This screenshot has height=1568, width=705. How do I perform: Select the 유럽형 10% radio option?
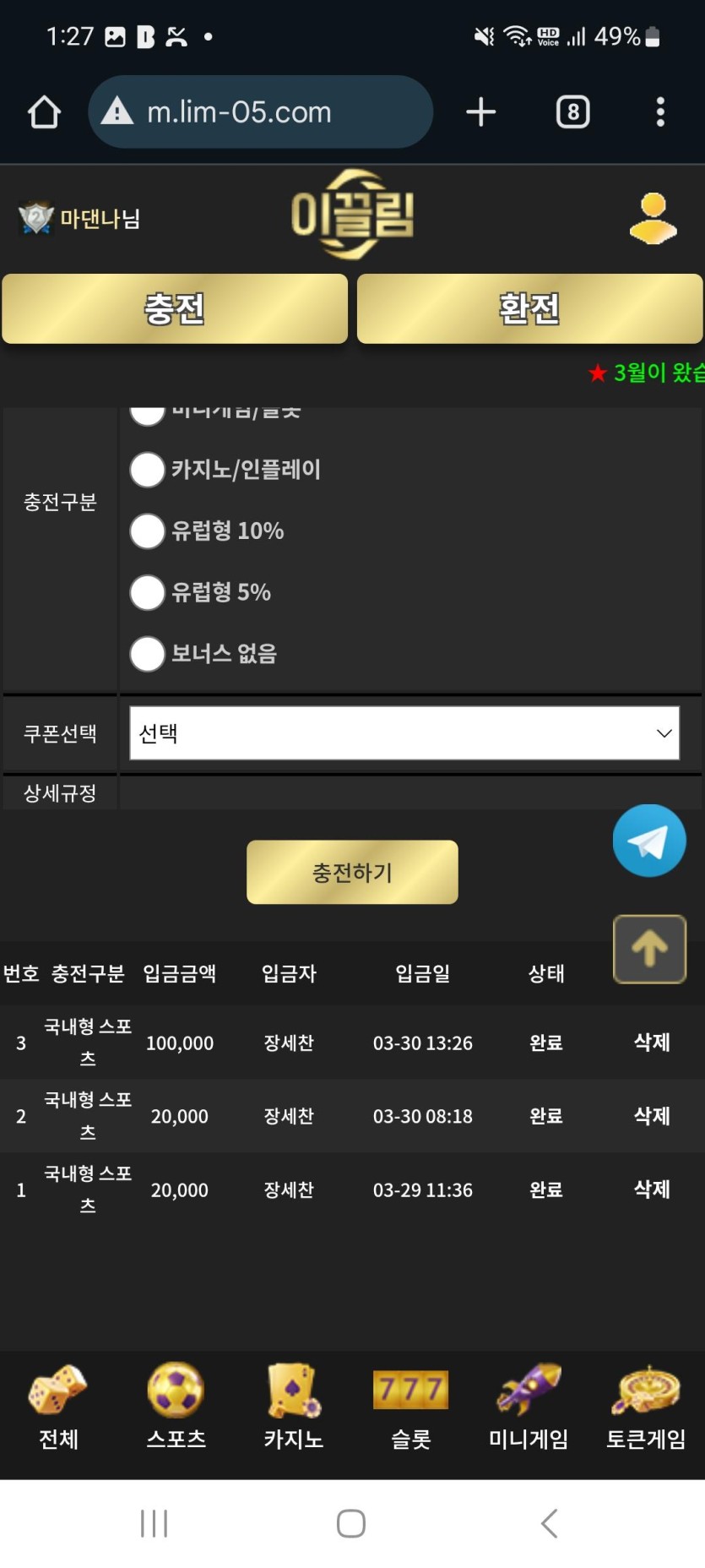coord(148,531)
